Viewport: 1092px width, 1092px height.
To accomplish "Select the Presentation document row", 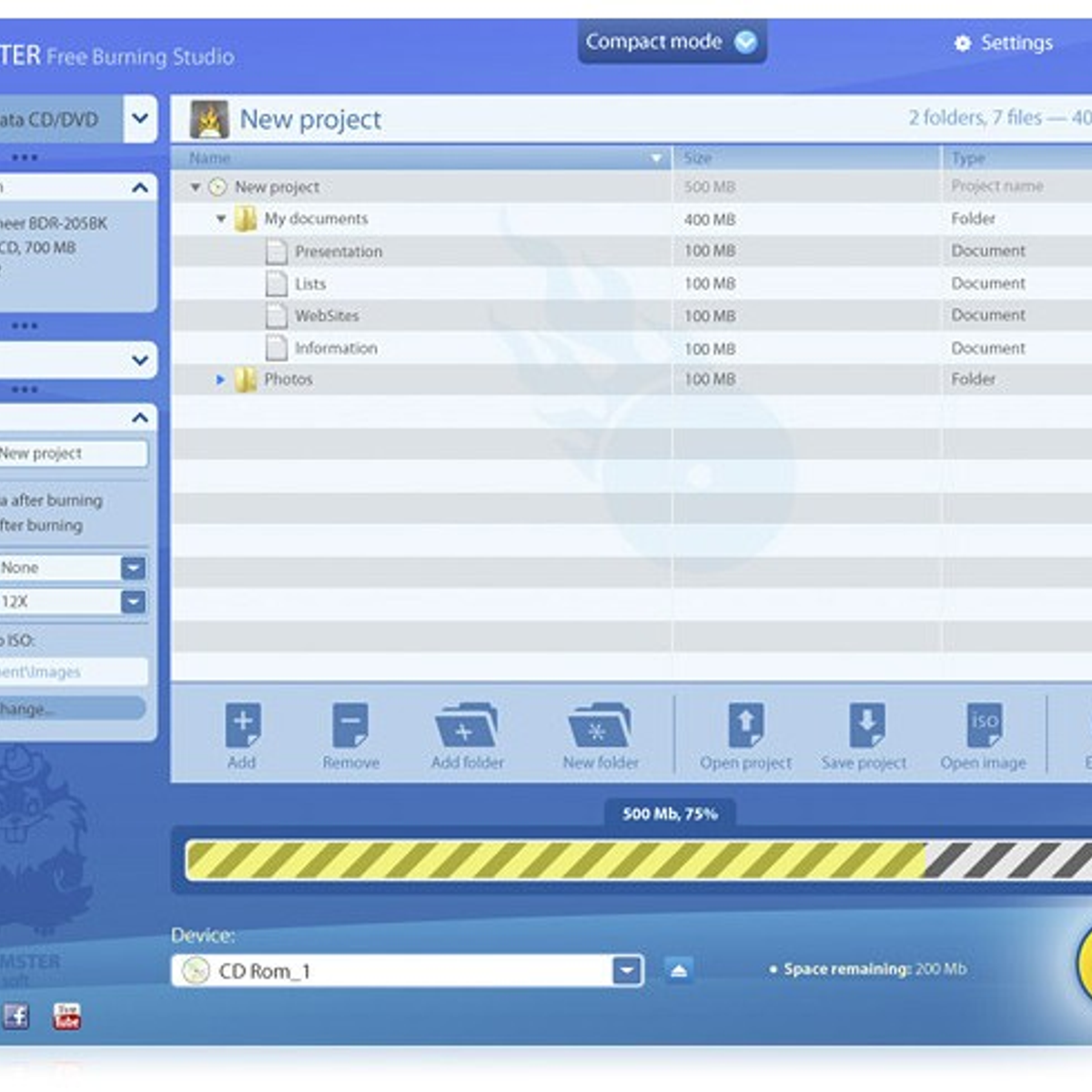I will pyautogui.click(x=338, y=252).
